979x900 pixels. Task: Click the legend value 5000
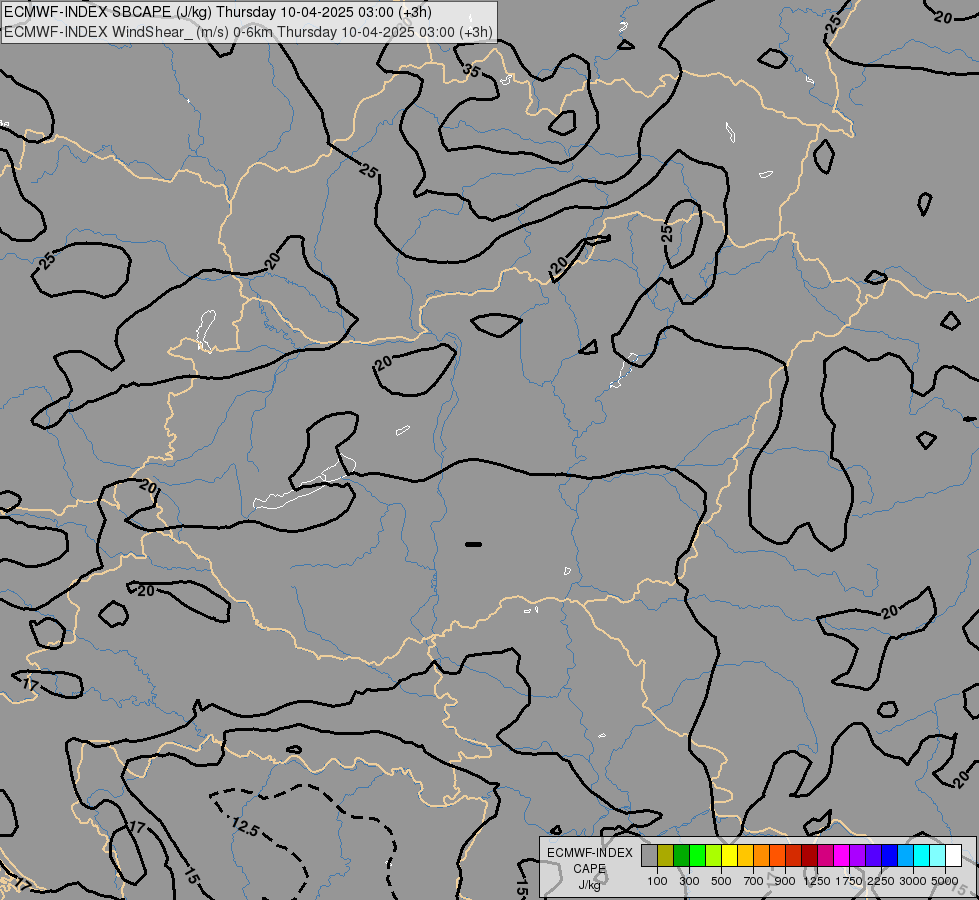(945, 881)
